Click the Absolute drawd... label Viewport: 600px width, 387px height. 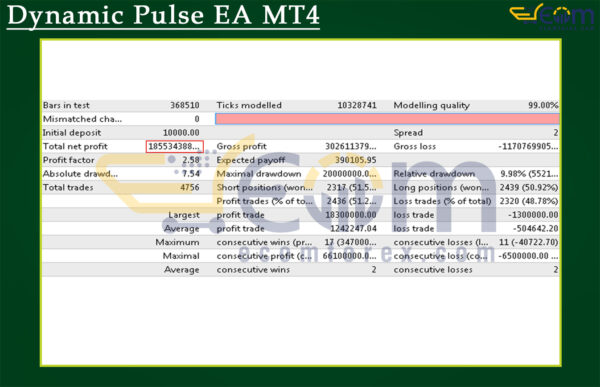[x=80, y=174]
